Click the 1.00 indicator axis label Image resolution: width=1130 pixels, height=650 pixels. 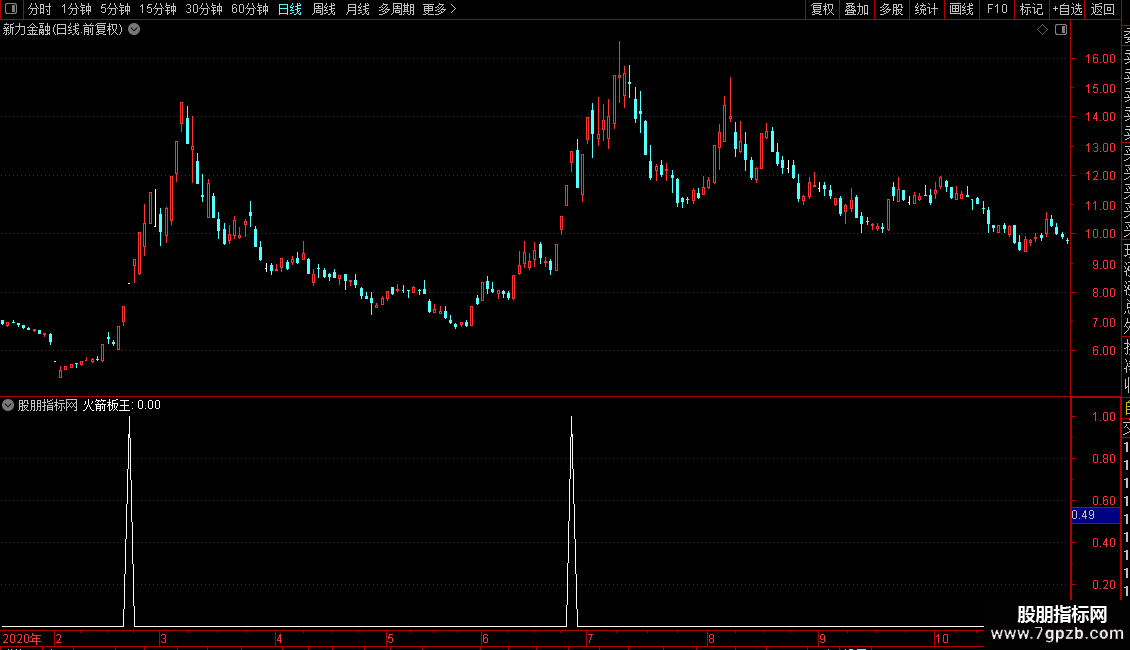tap(1103, 417)
